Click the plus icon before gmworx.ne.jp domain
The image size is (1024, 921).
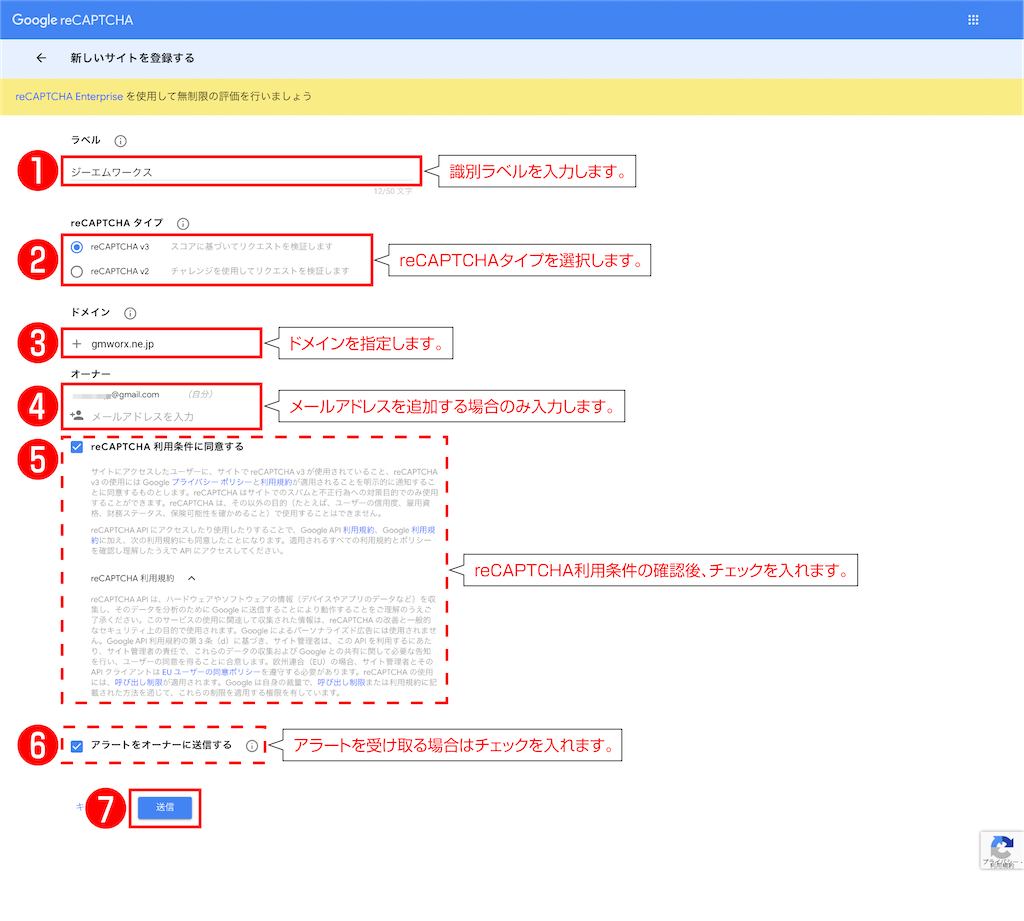(x=77, y=344)
